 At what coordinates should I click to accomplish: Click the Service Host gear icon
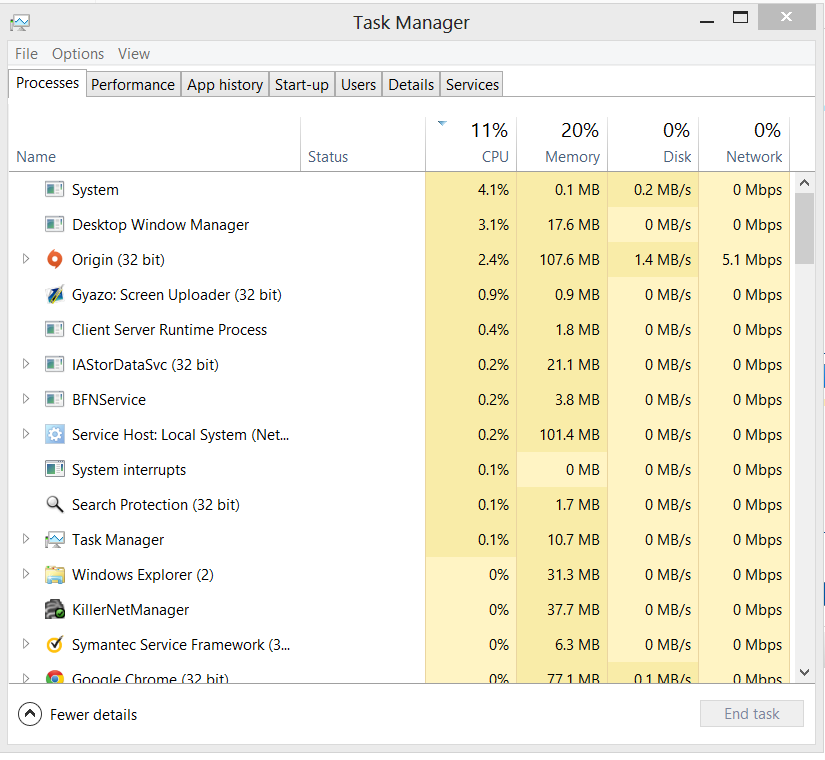coord(55,435)
